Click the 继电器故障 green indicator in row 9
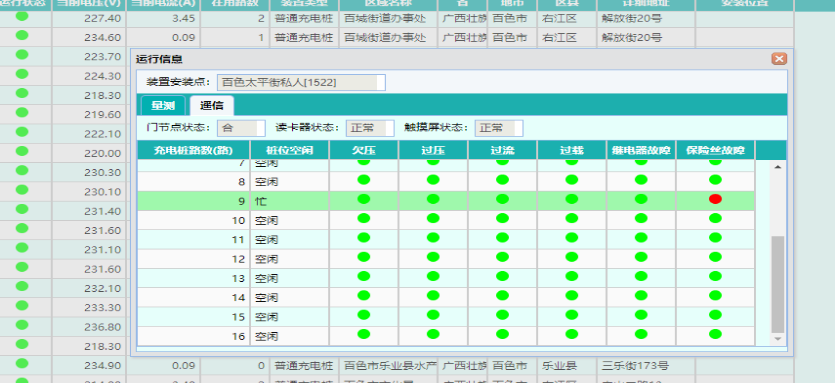The image size is (835, 383). tap(641, 199)
